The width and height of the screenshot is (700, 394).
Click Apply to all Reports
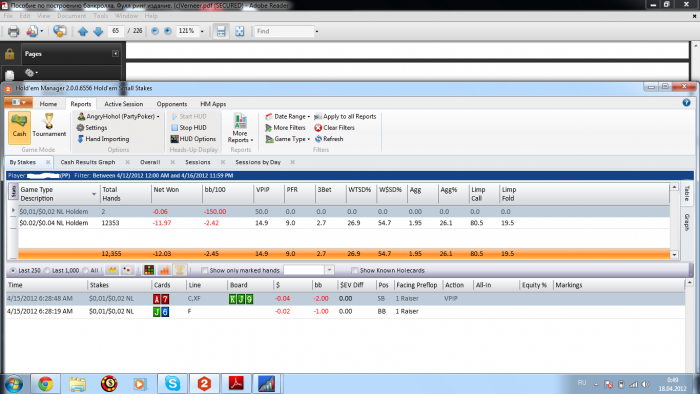(x=345, y=116)
